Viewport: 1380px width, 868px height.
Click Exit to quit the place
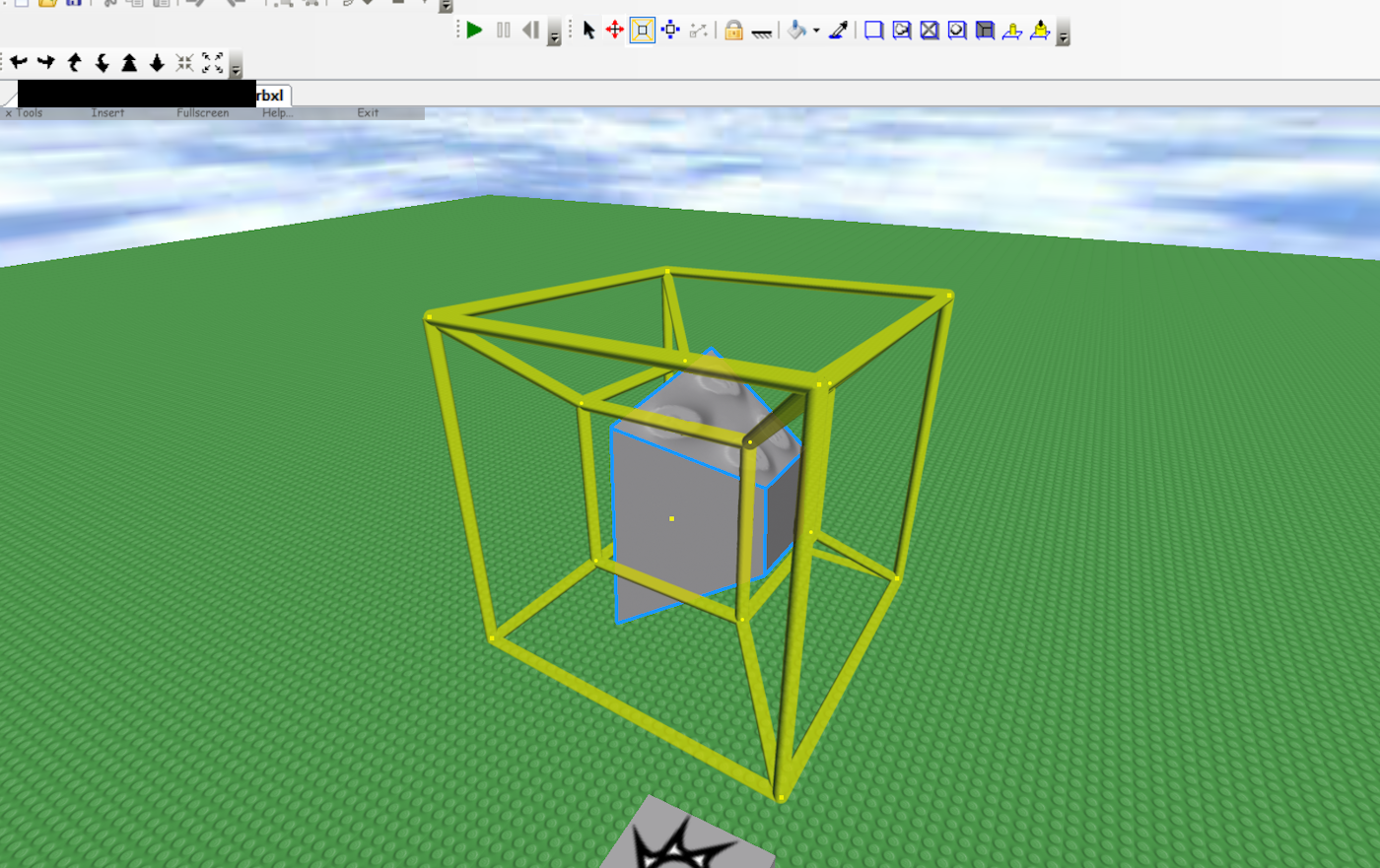(x=367, y=112)
